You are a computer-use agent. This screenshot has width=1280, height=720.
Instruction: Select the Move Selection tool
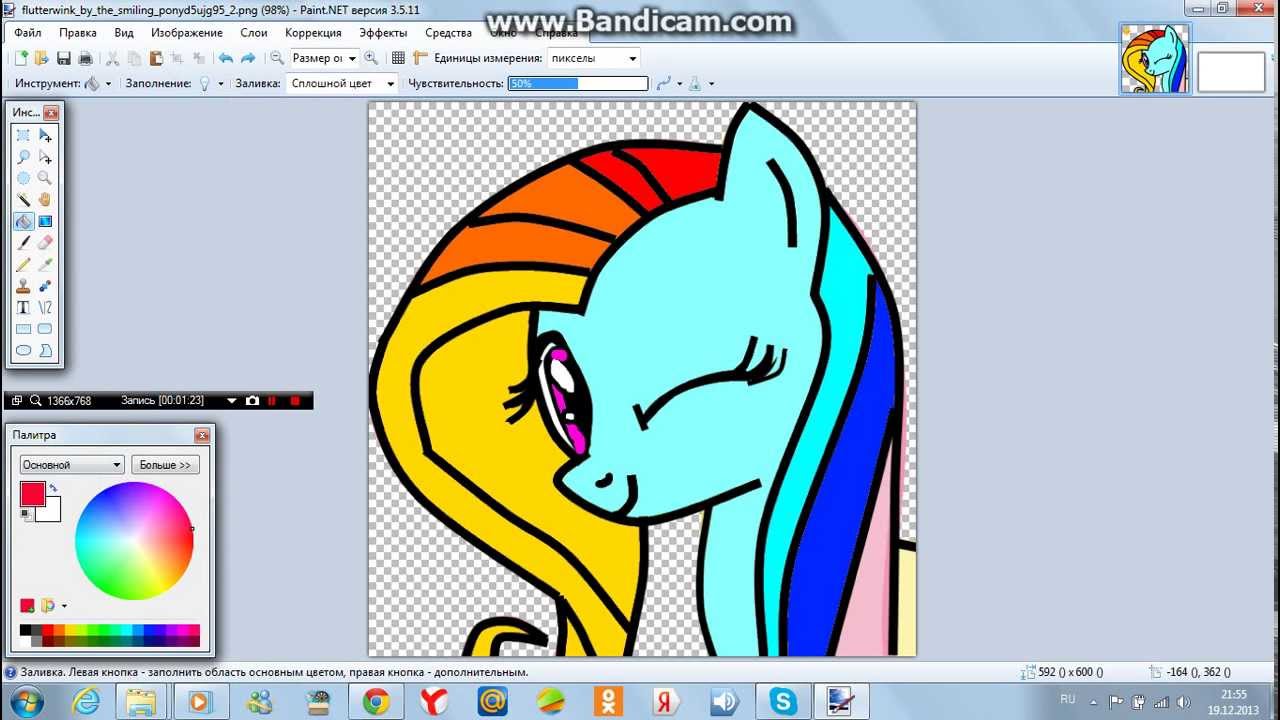pyautogui.click(x=45, y=157)
